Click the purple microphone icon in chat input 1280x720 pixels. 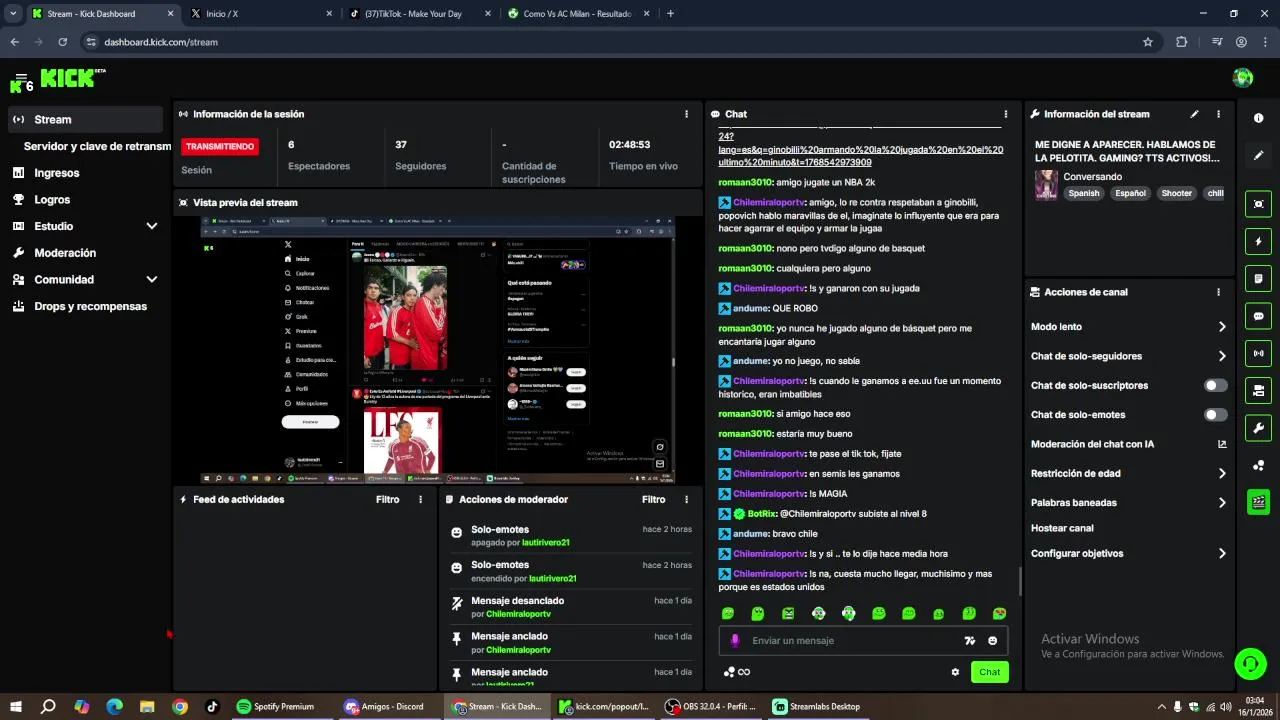point(735,640)
